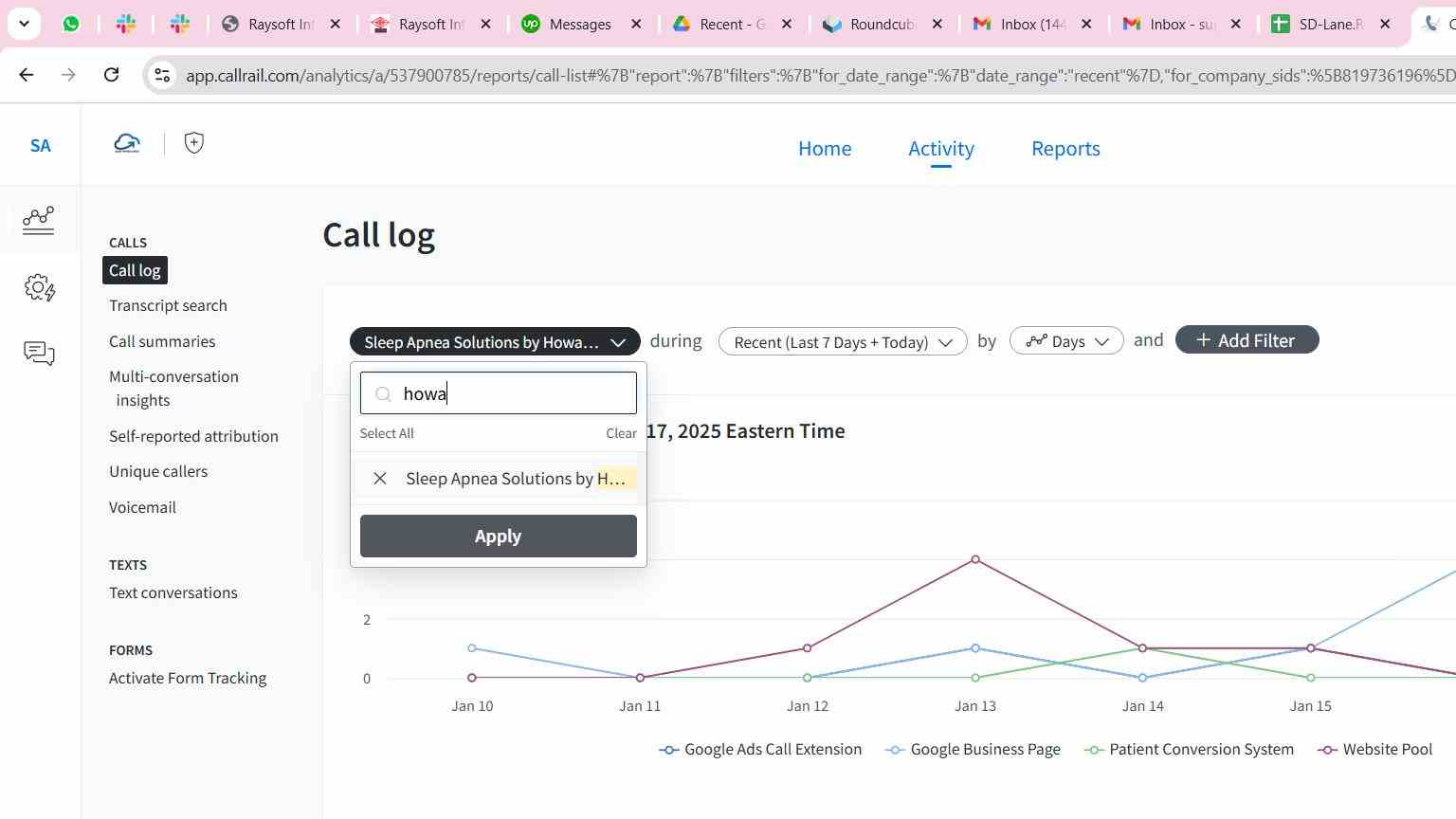Toggle Patient Conversion System legend series
Screen dimensions: 1456x819
point(1189,749)
